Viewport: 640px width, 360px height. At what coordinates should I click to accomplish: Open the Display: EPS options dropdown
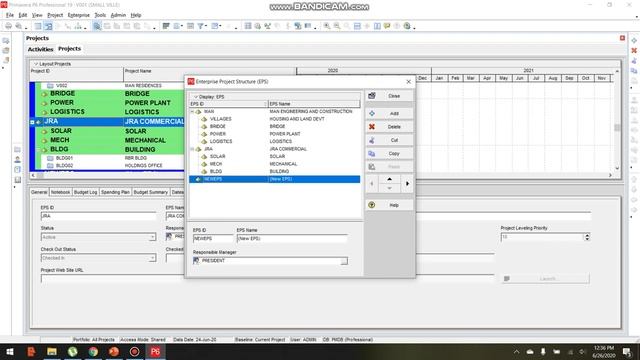196,97
